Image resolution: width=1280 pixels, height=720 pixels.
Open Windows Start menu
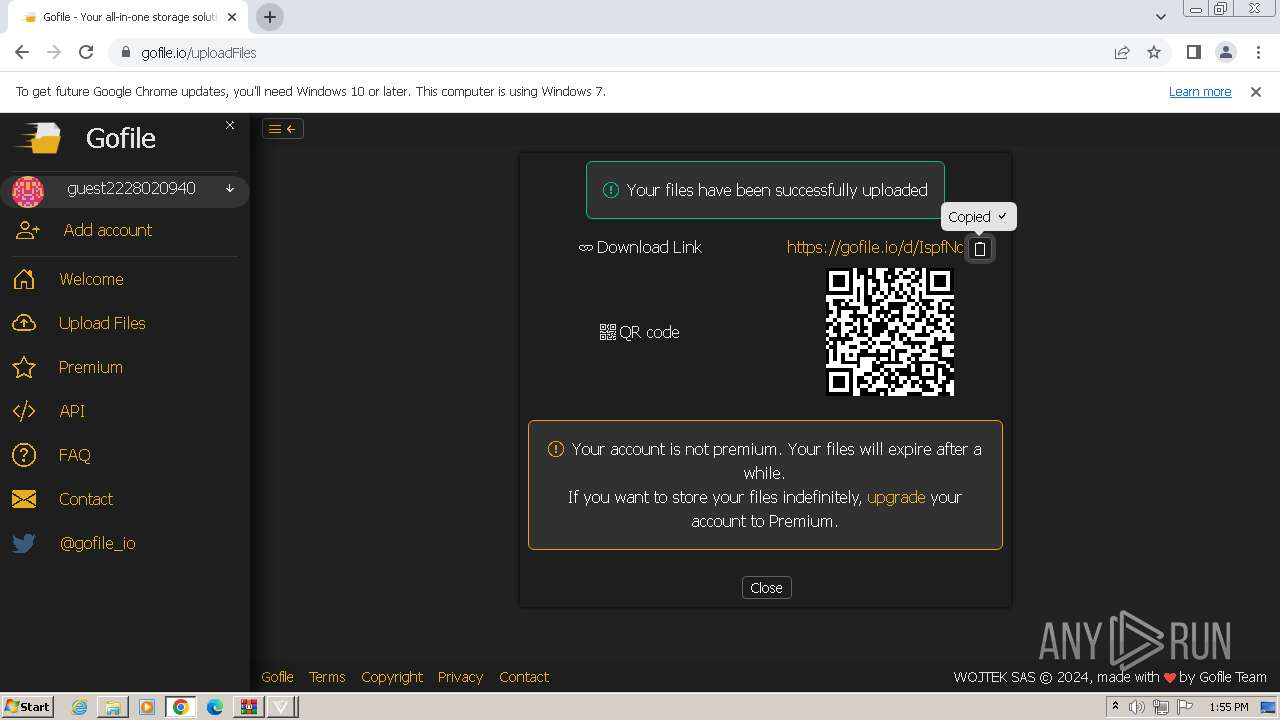pos(27,707)
